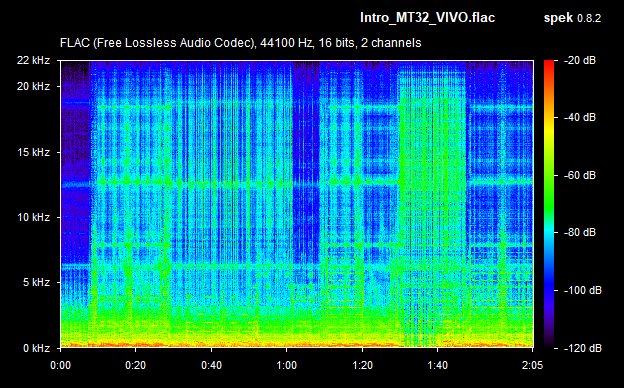The image size is (624, 388).
Task: Click the 1:00 time axis marker
Action: 287,365
